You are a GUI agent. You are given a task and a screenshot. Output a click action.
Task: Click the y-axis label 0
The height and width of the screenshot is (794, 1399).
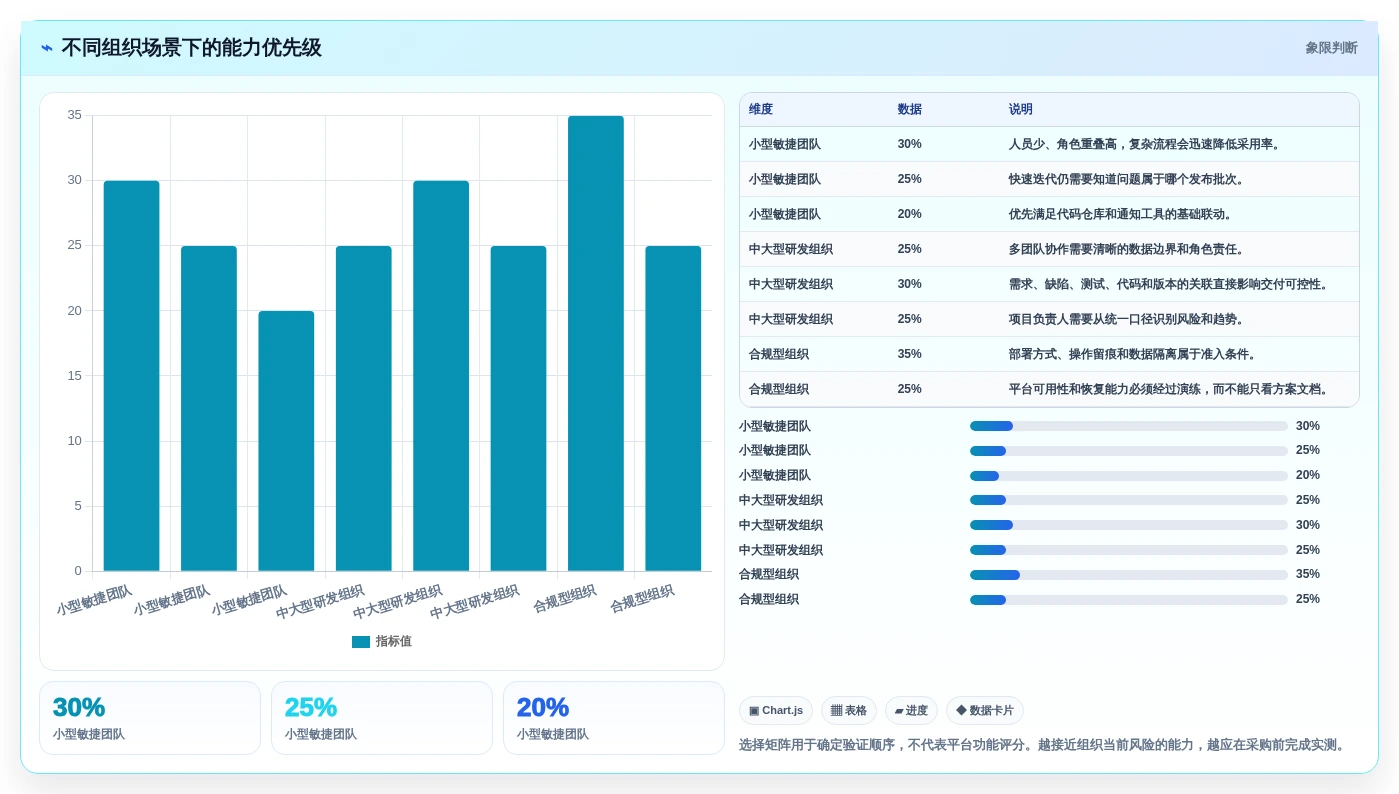click(78, 571)
